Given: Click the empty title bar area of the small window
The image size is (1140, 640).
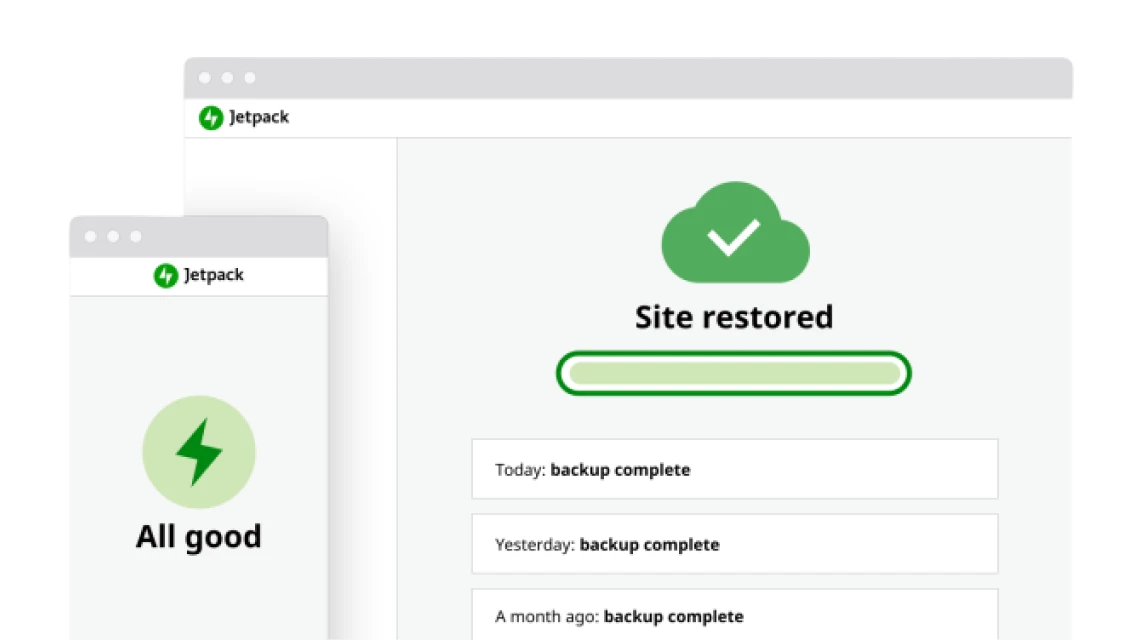Looking at the screenshot, I should click(x=240, y=237).
